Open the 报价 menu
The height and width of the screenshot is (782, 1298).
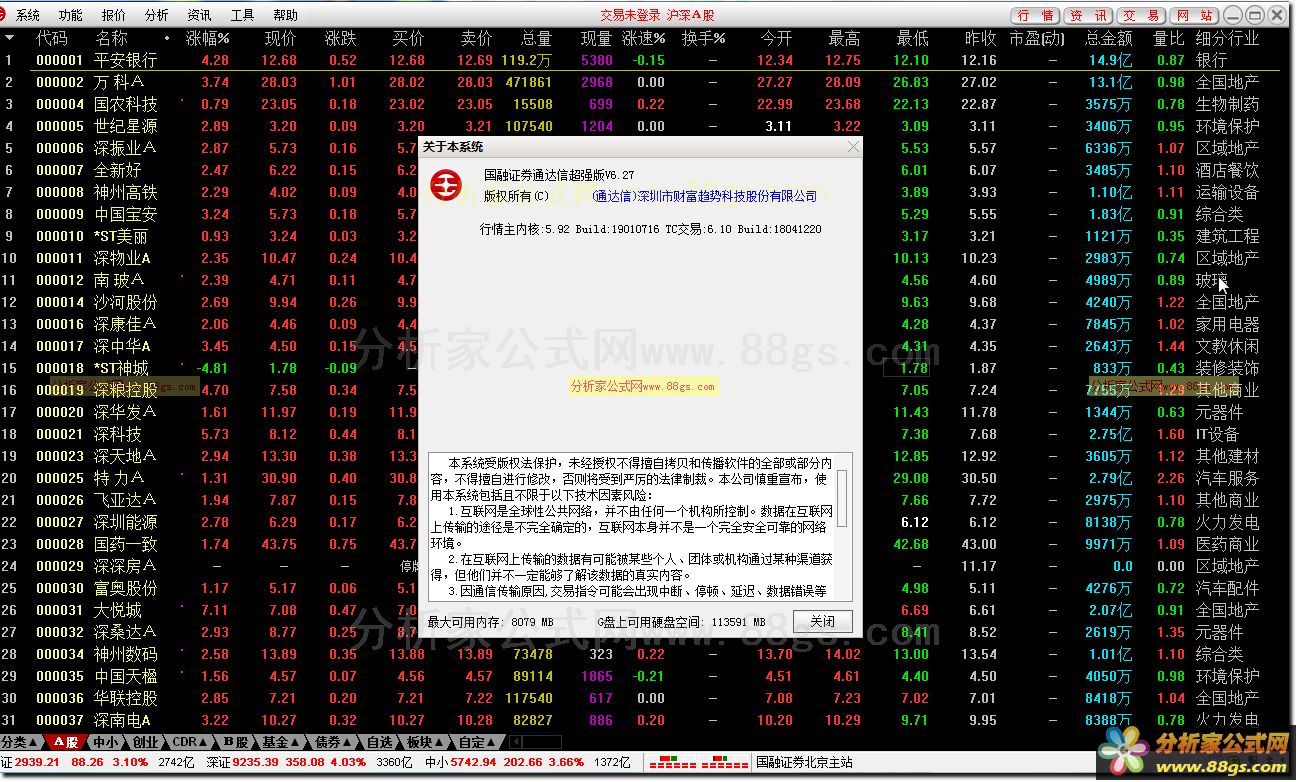[x=114, y=15]
